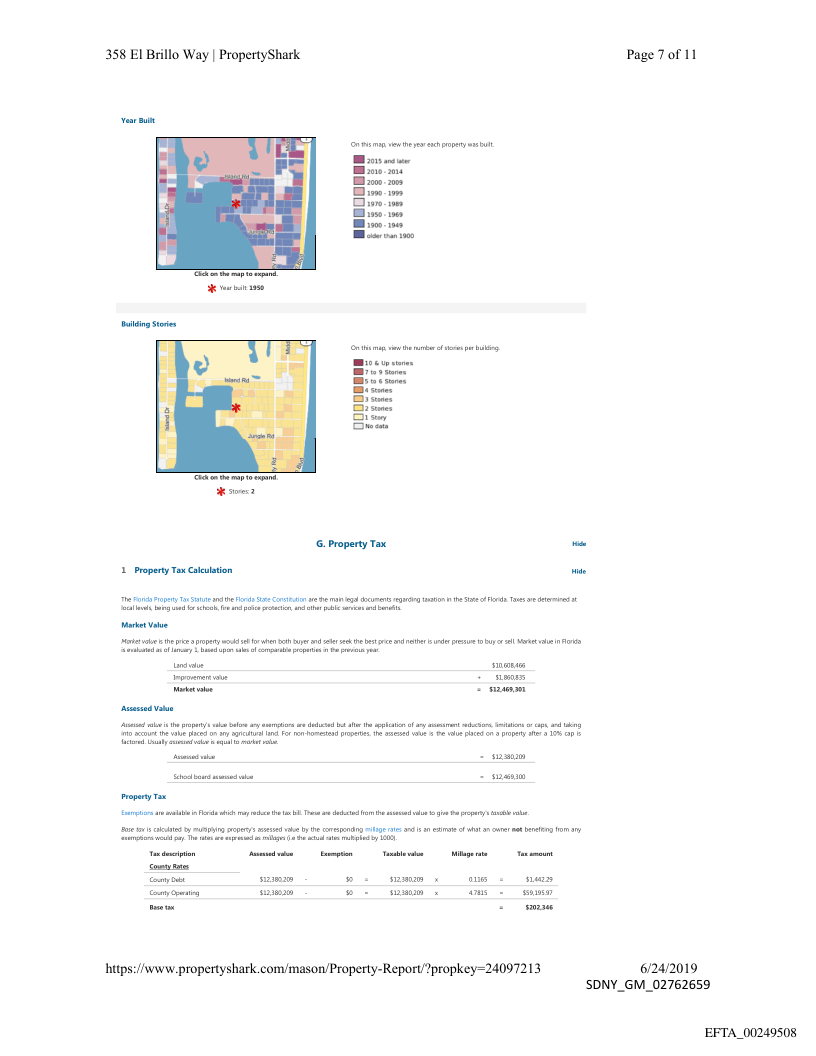The height and width of the screenshot is (1056, 816).
Task: Click the red asterisk beside Stories: 2
Action: [220, 492]
